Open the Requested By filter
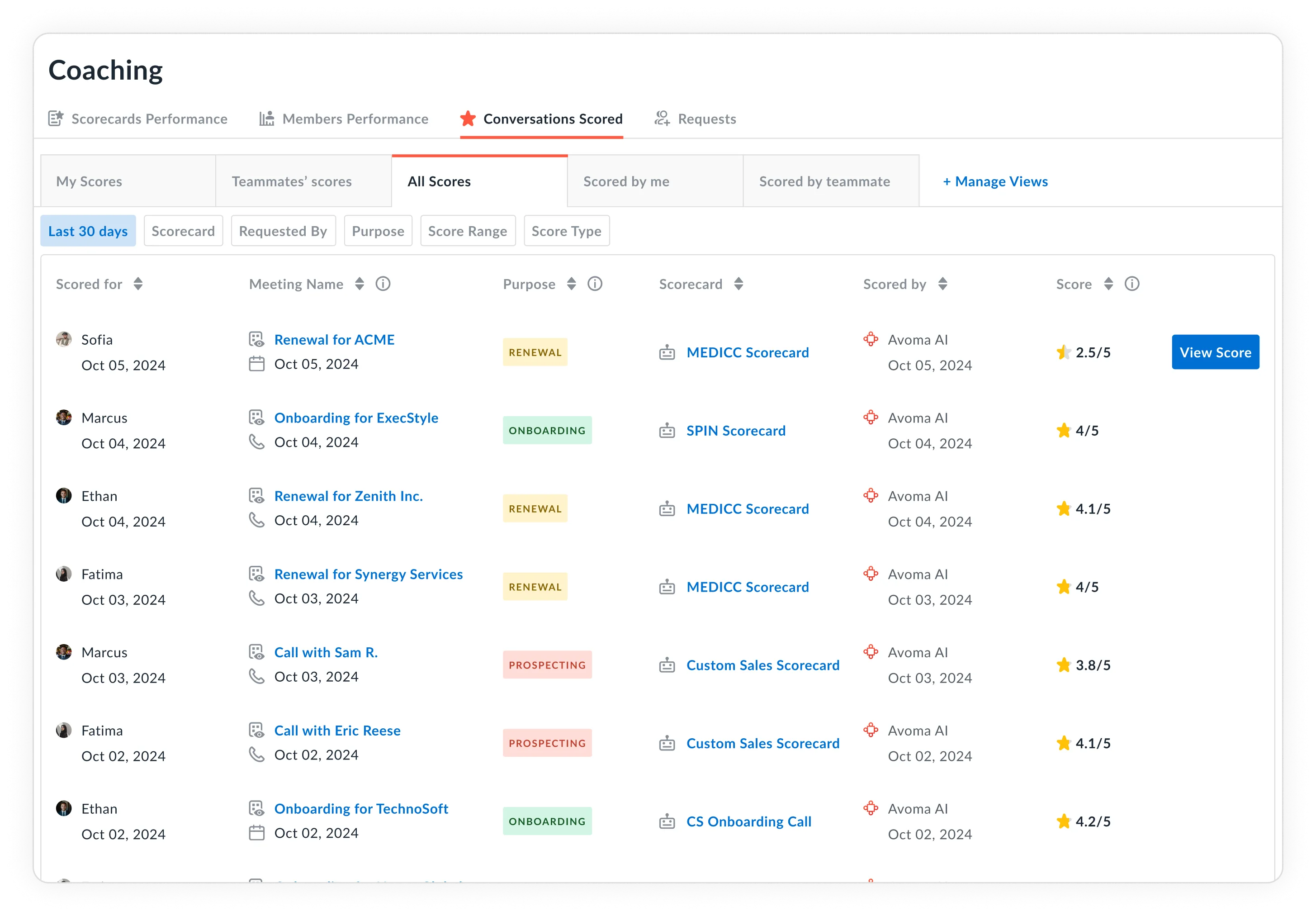The height and width of the screenshot is (916, 1316). click(x=283, y=231)
